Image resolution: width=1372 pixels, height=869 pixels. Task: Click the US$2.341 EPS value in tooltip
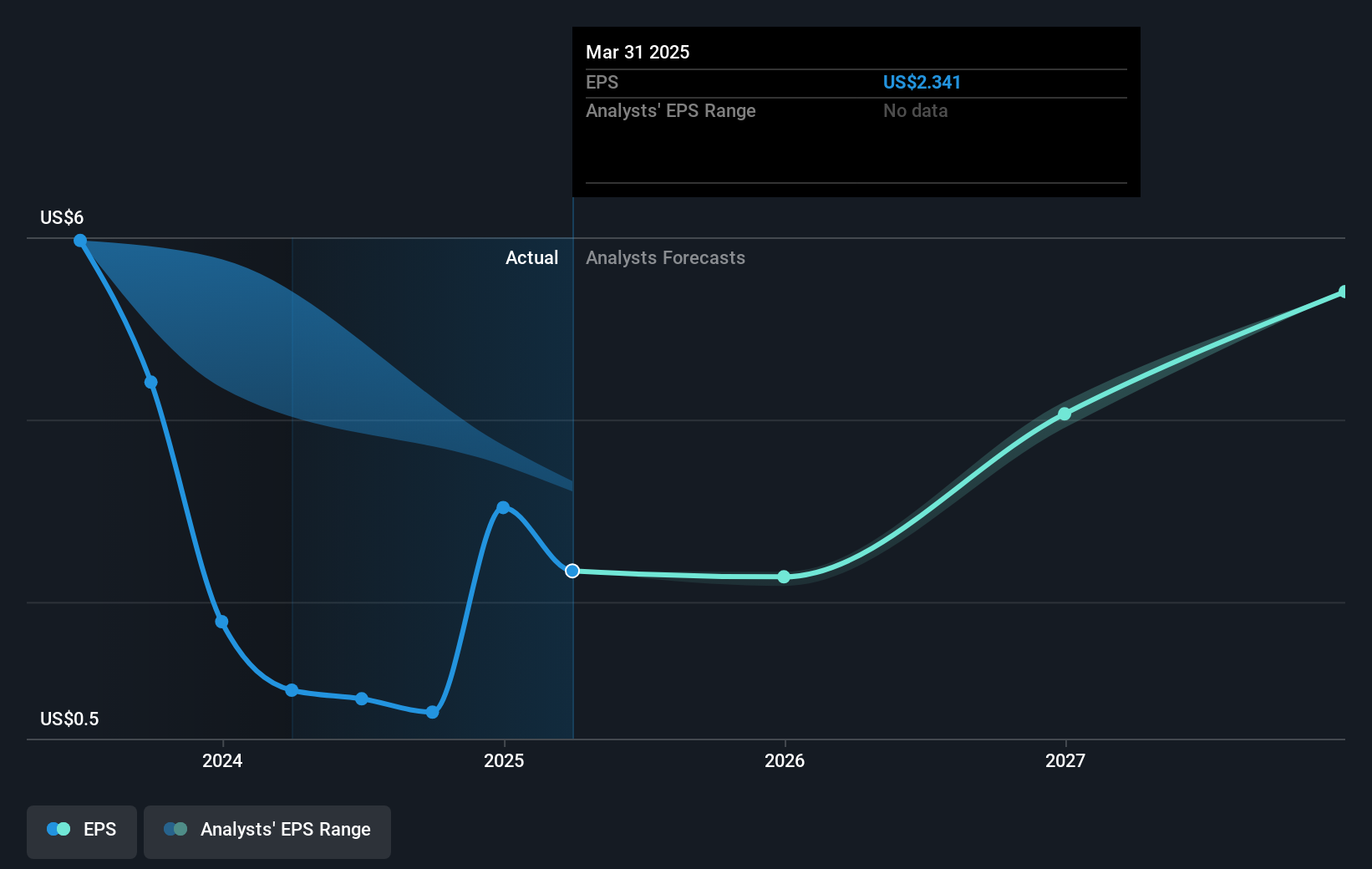point(922,82)
